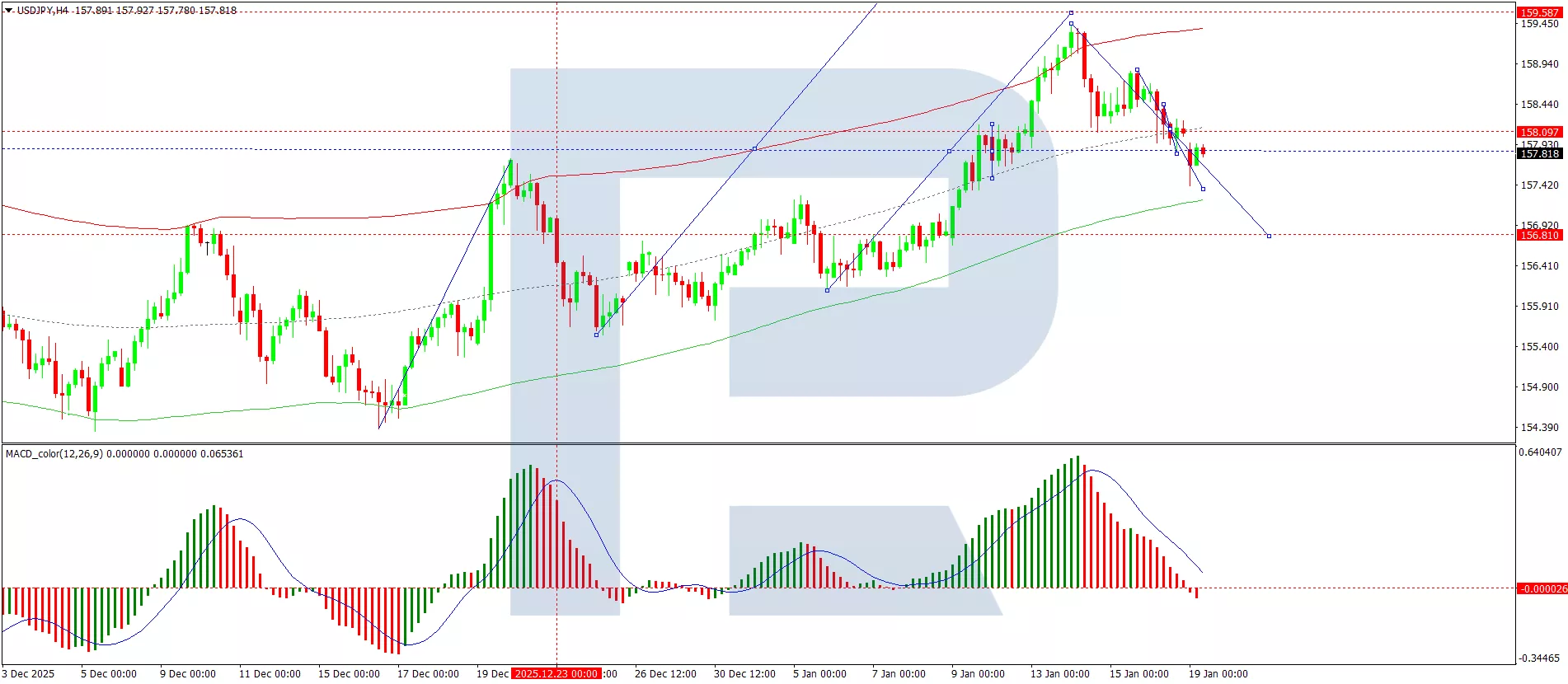This screenshot has height=684, width=1568.
Task: Click the 19 Jan 00:00 time axis label
Action: point(1218,673)
